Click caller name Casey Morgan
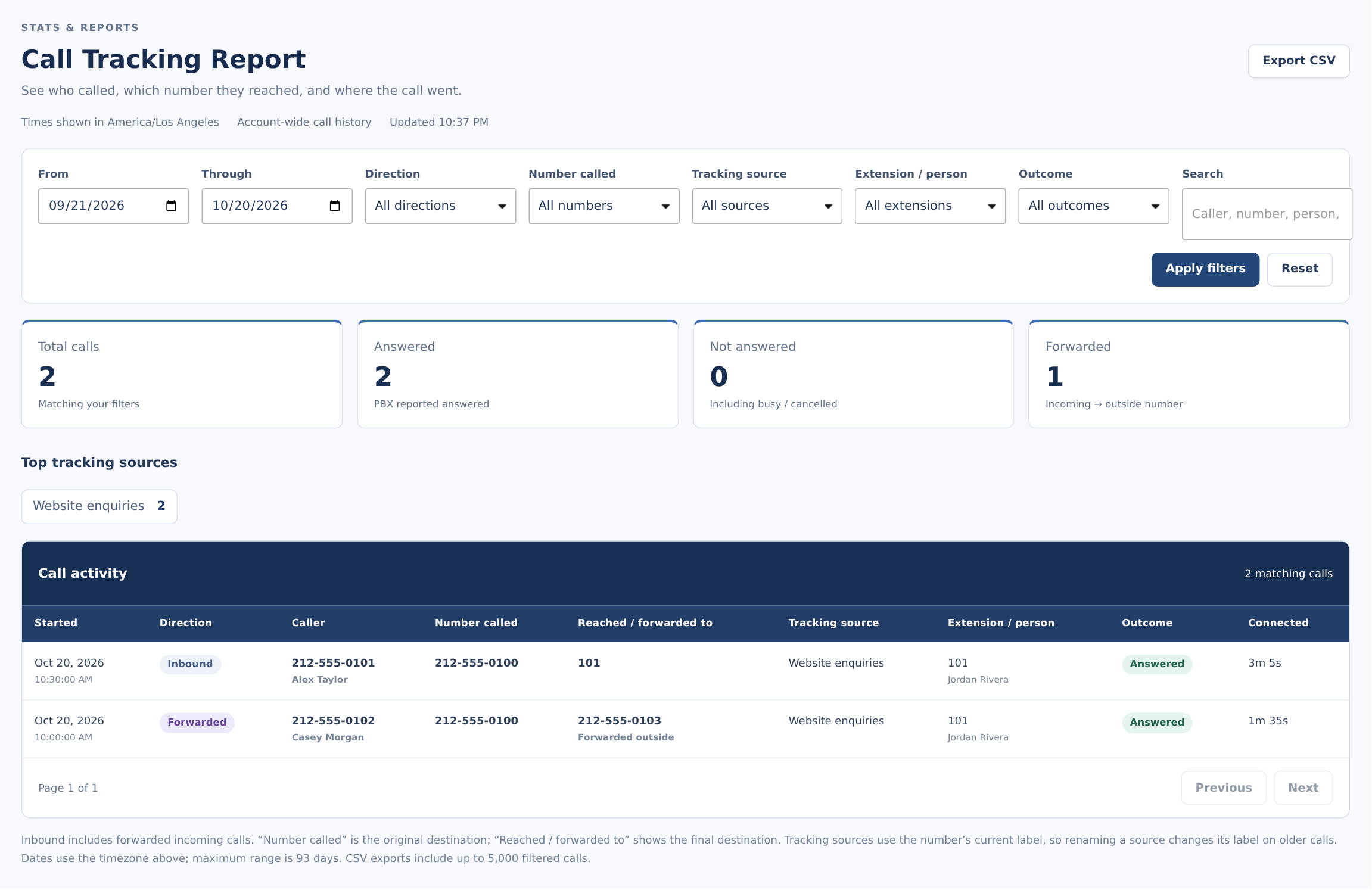 [328, 737]
